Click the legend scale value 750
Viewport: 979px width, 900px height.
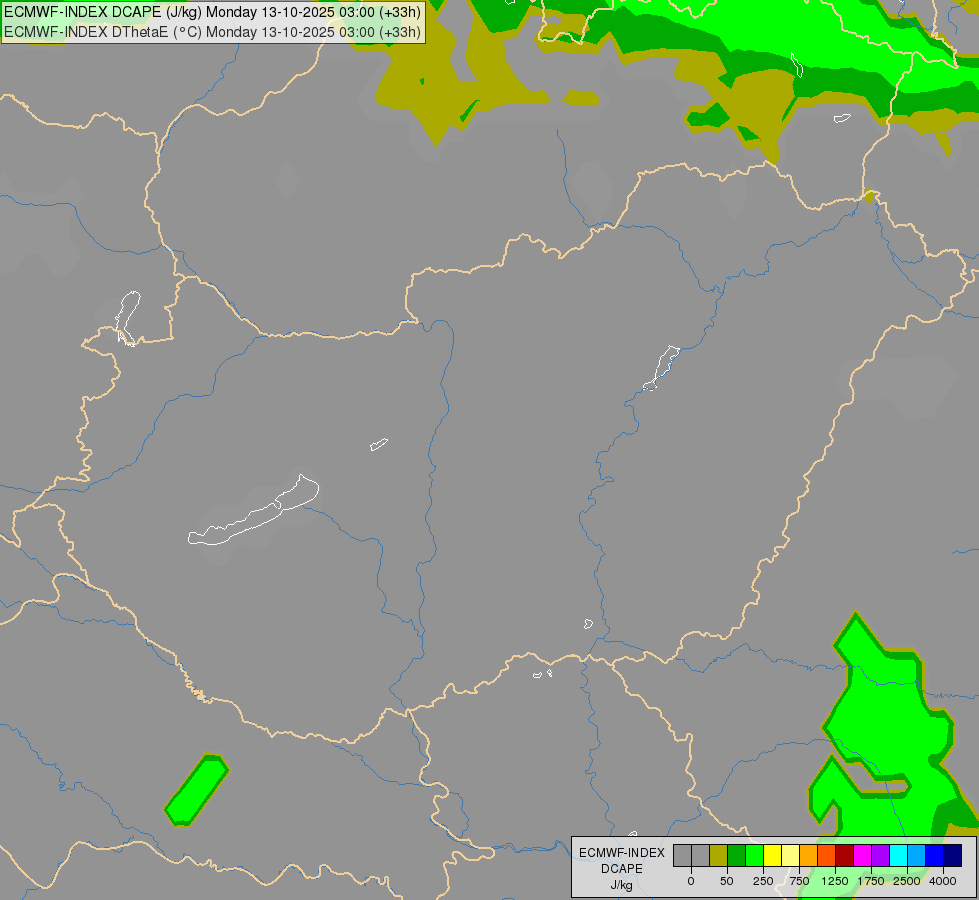pos(799,881)
